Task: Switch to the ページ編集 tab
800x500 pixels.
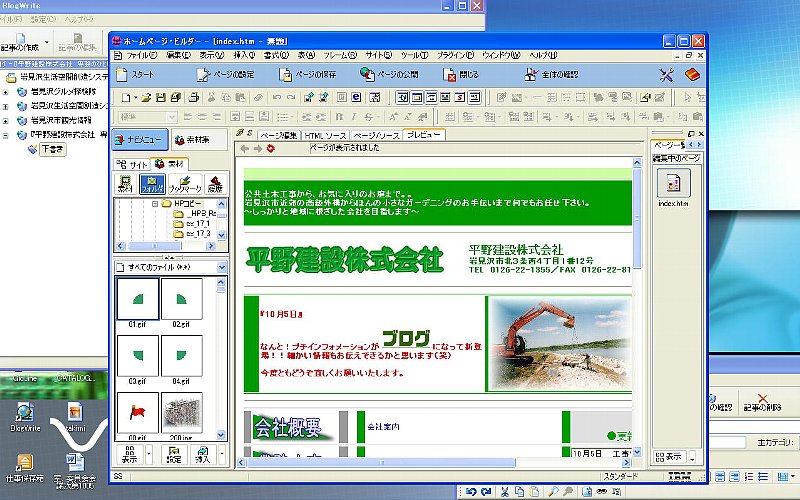Action: tap(279, 135)
